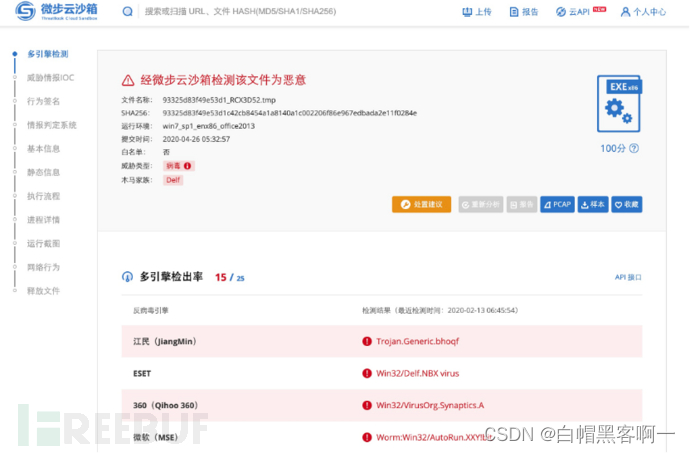Click the alert icon beside Worm:Win32/AutoRun
The height and width of the screenshot is (453, 690).
(x=367, y=437)
